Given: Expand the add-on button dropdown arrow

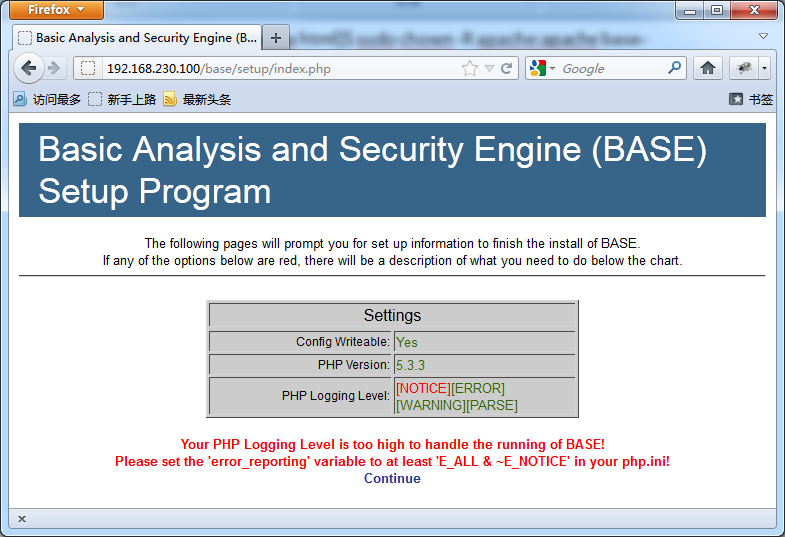Looking at the screenshot, I should pos(764,68).
